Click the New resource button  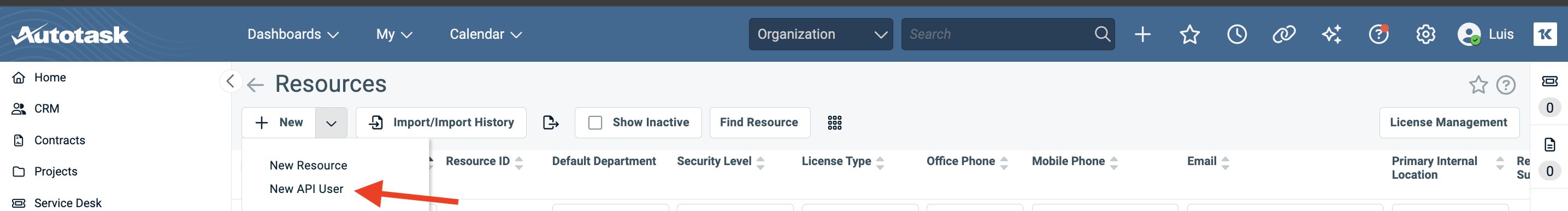tap(279, 122)
